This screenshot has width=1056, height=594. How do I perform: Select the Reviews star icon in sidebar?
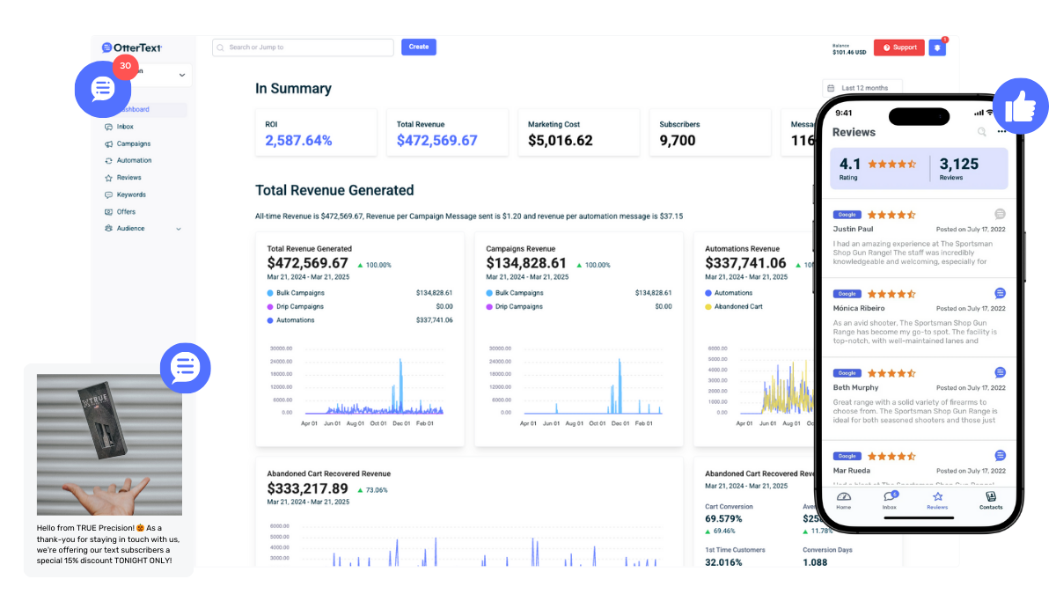109,178
